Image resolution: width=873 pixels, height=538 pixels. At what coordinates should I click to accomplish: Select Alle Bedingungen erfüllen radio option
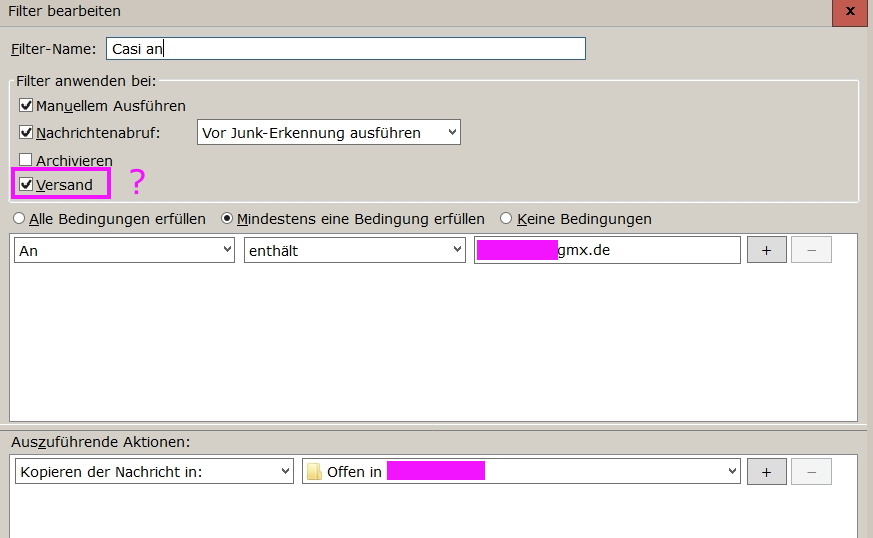[x=19, y=218]
